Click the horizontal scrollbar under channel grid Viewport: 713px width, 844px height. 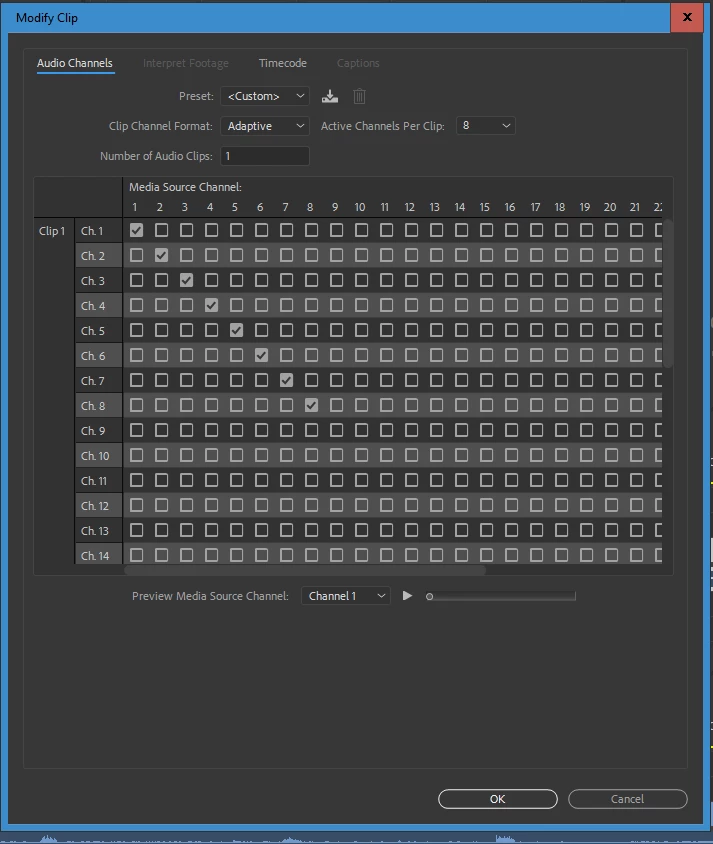(305, 569)
